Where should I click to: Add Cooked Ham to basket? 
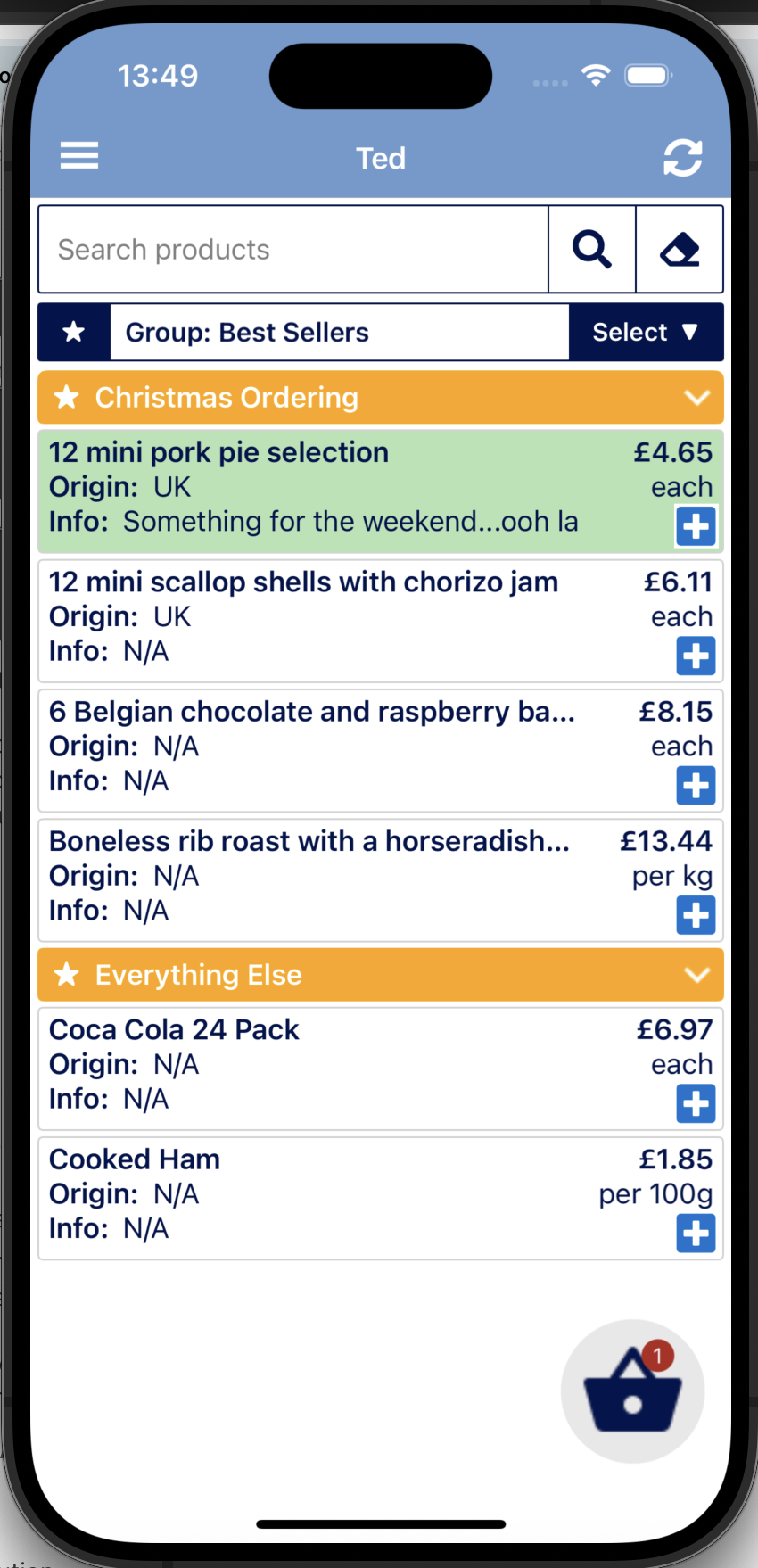pyautogui.click(x=696, y=1234)
